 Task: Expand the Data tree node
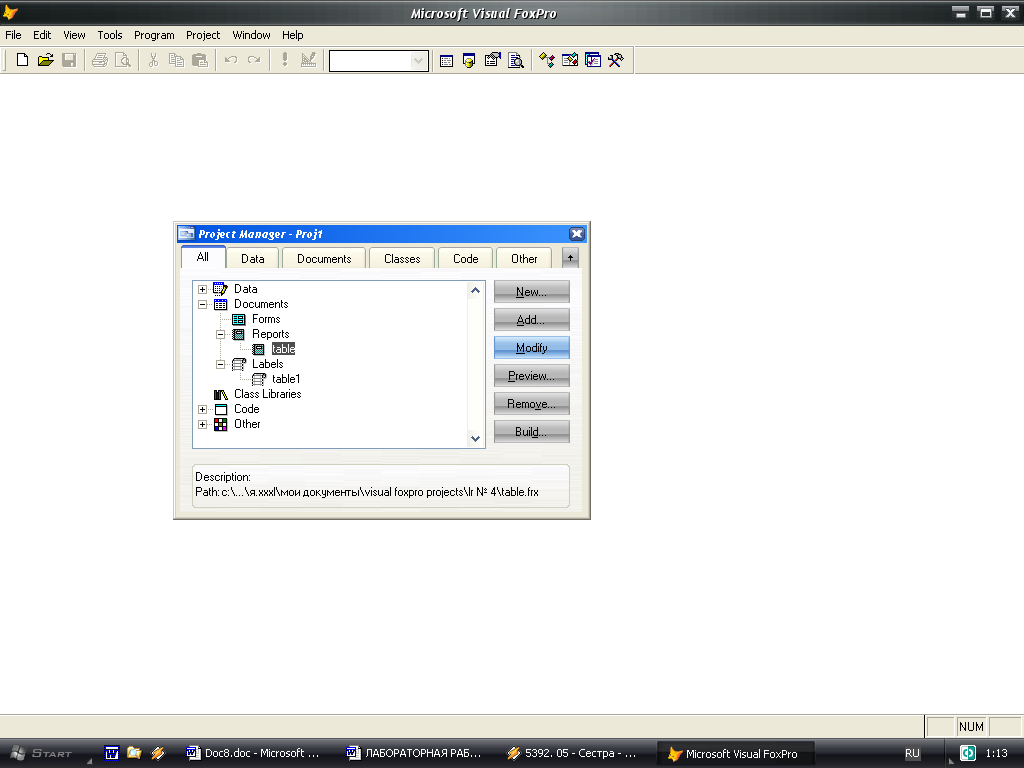[202, 289]
